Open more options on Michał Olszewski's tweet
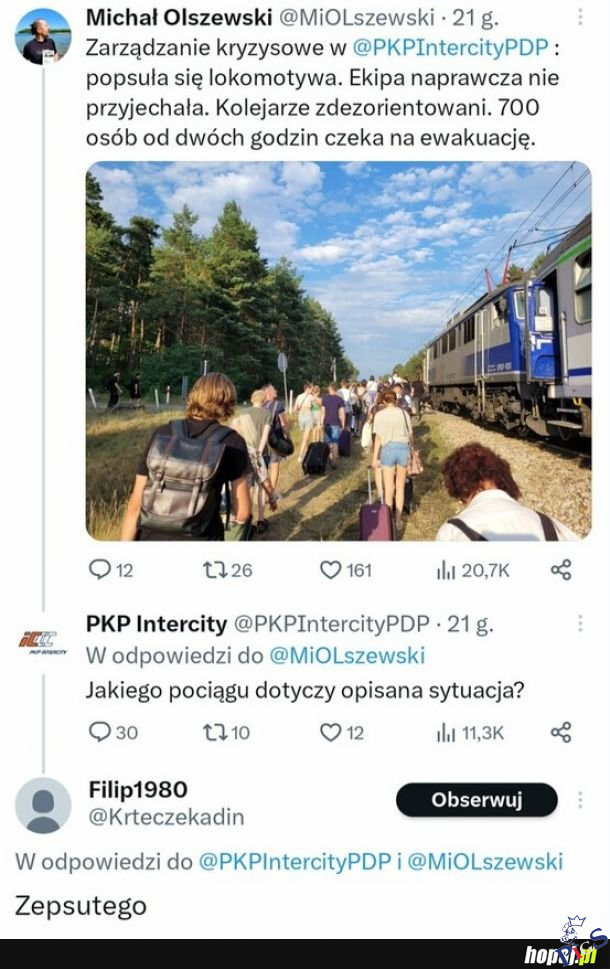Viewport: 610px width, 969px height. (580, 18)
